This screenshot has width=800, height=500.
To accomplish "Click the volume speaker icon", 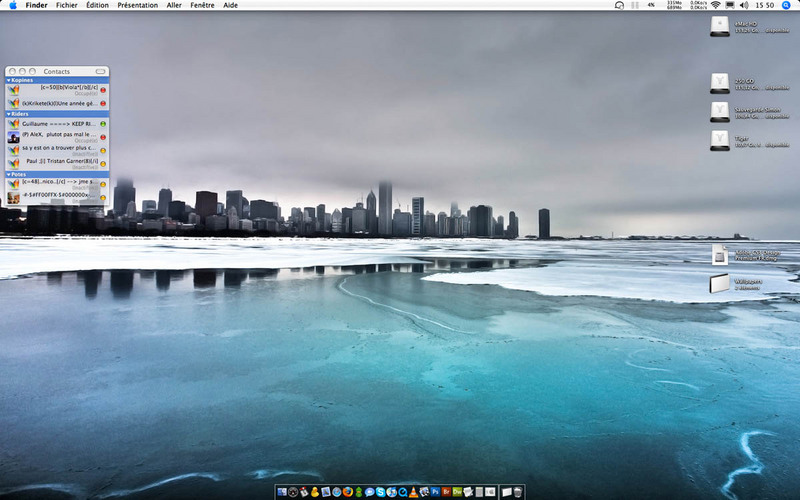I will tap(744, 5).
